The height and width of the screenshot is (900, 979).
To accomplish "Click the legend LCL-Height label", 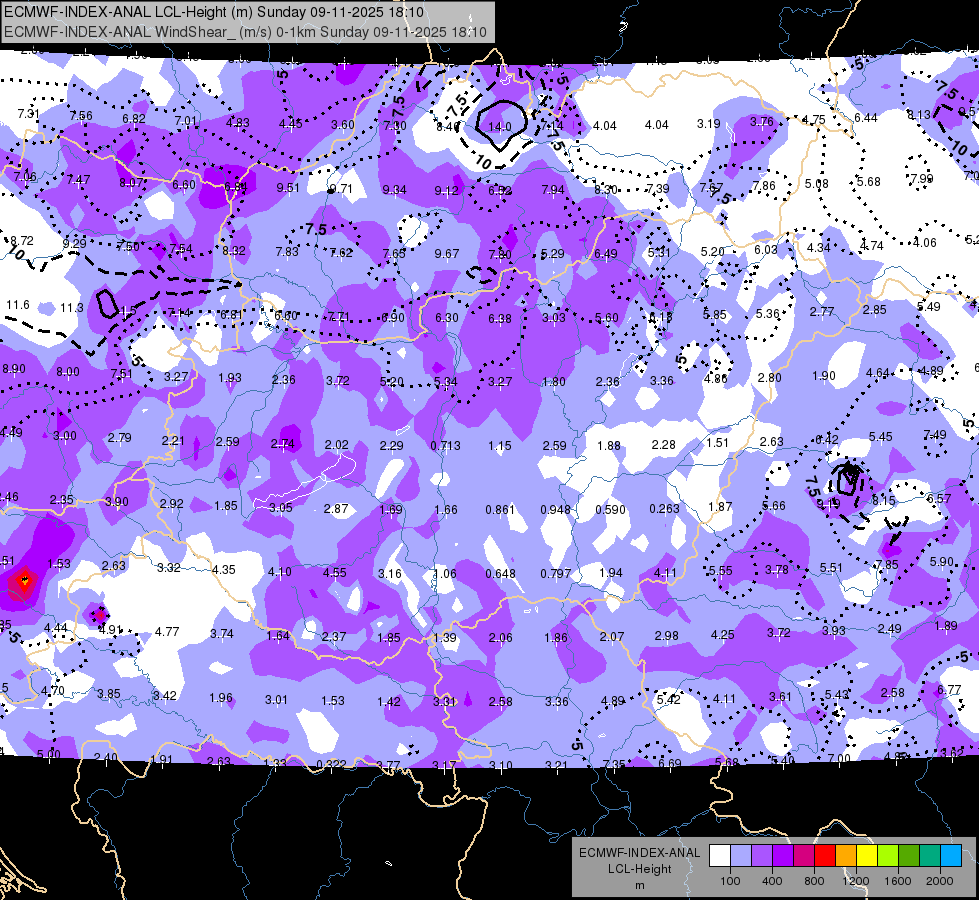I will coord(639,869).
